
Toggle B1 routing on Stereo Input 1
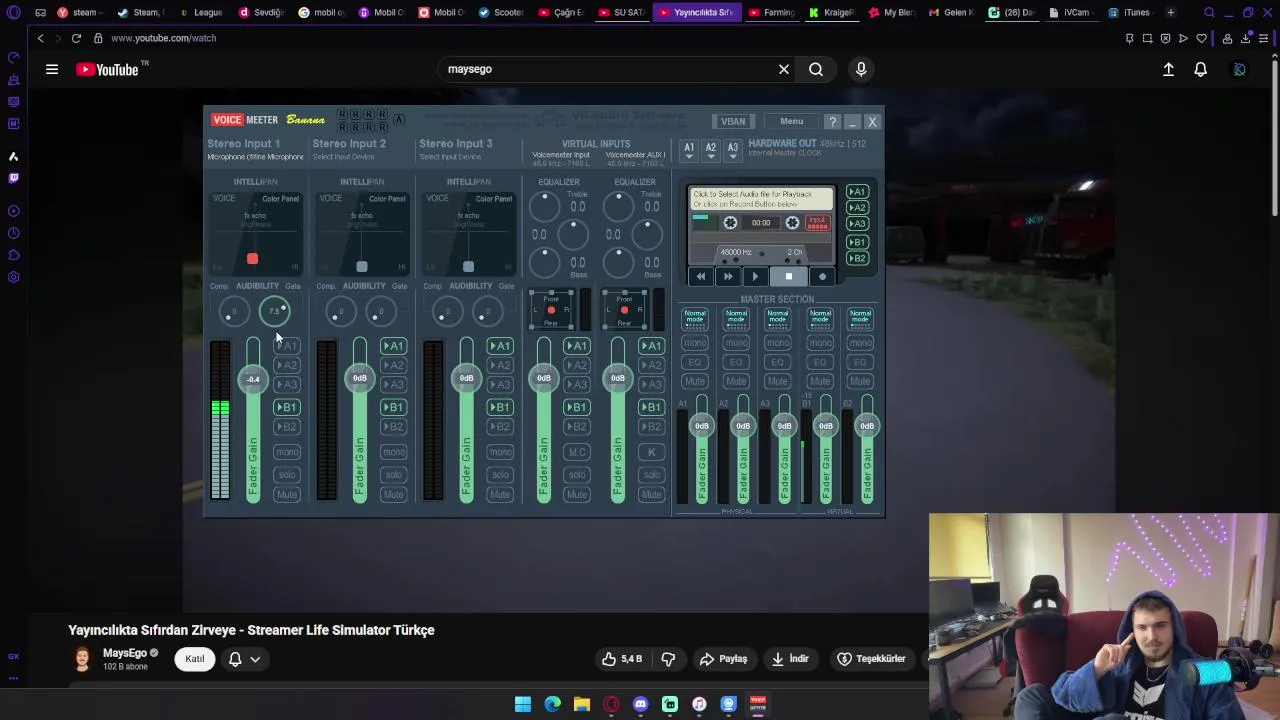pyautogui.click(x=287, y=408)
